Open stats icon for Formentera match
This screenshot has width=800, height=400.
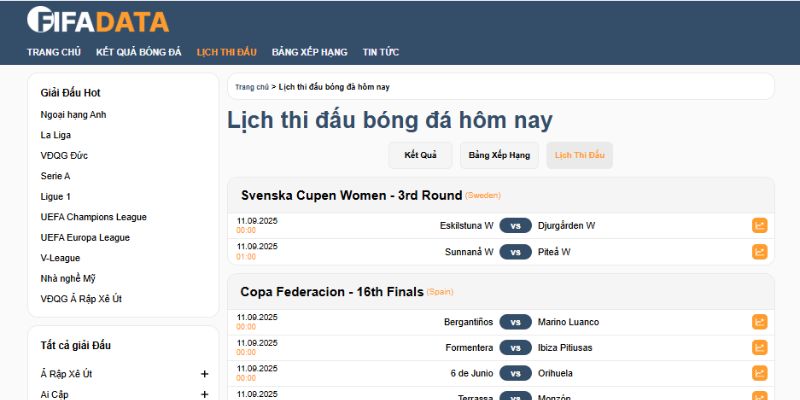tap(759, 347)
